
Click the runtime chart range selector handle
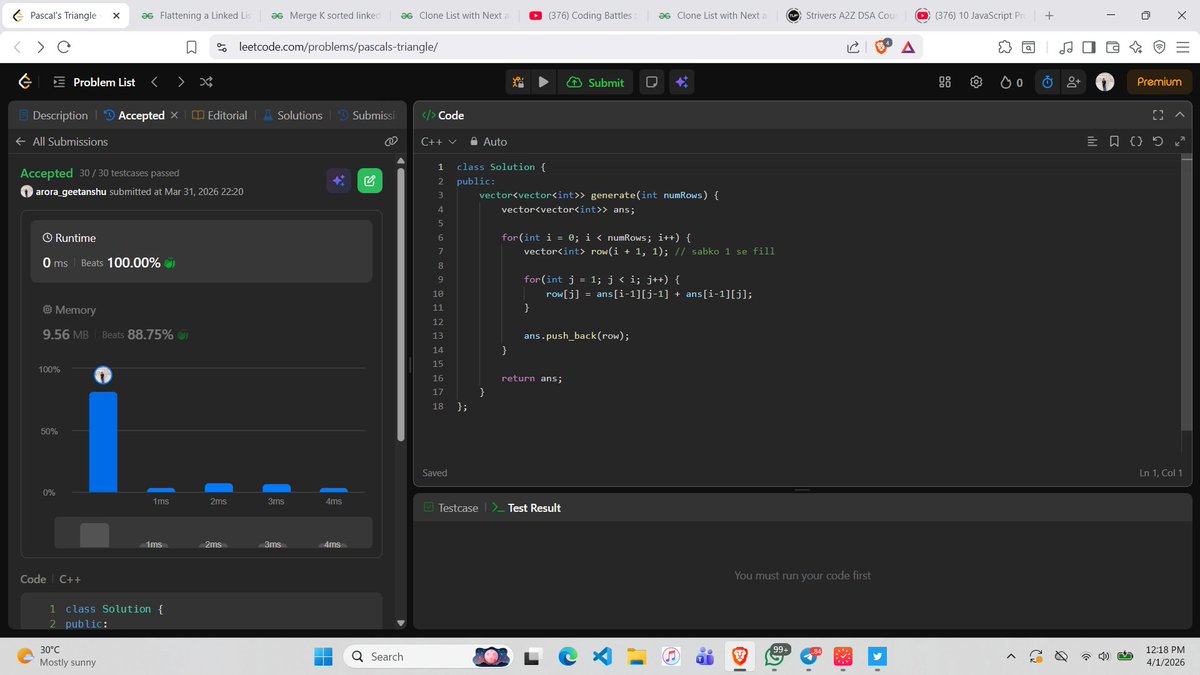tap(94, 534)
